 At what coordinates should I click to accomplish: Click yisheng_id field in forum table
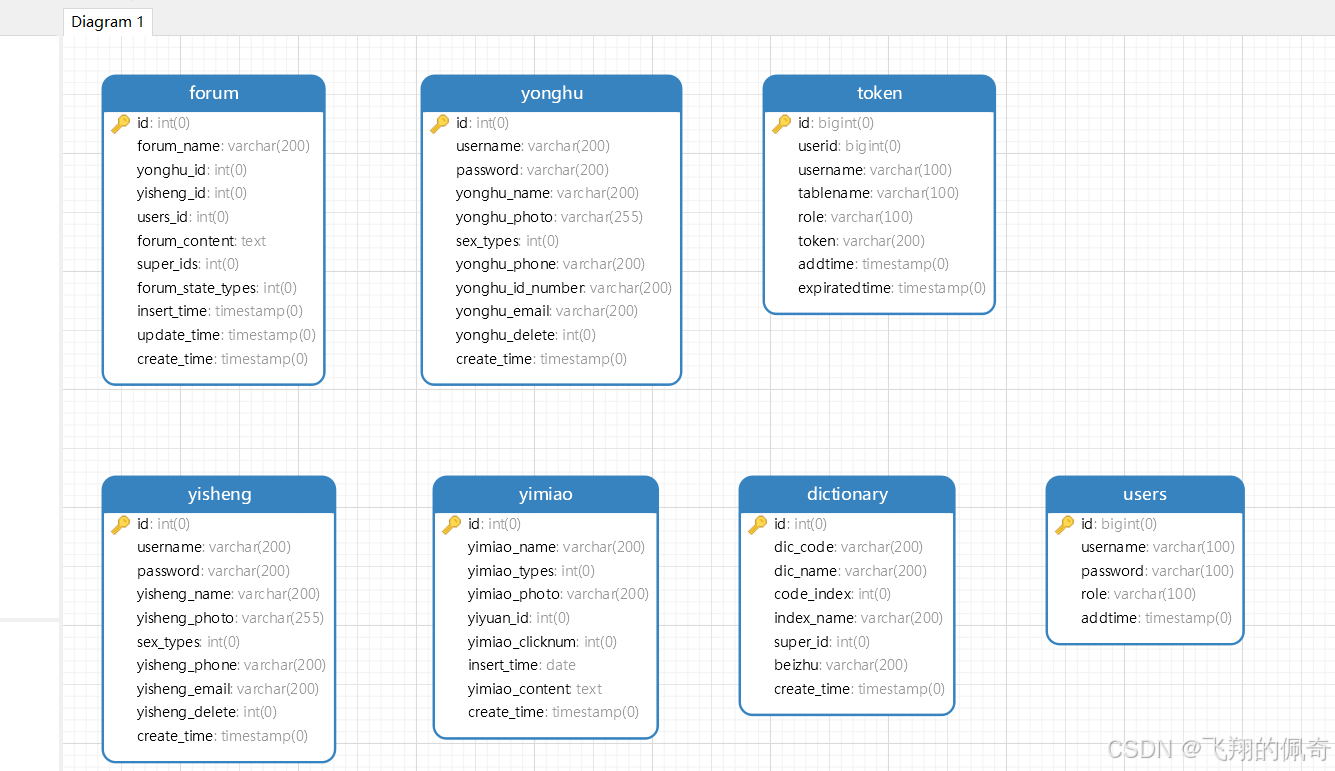coord(192,193)
